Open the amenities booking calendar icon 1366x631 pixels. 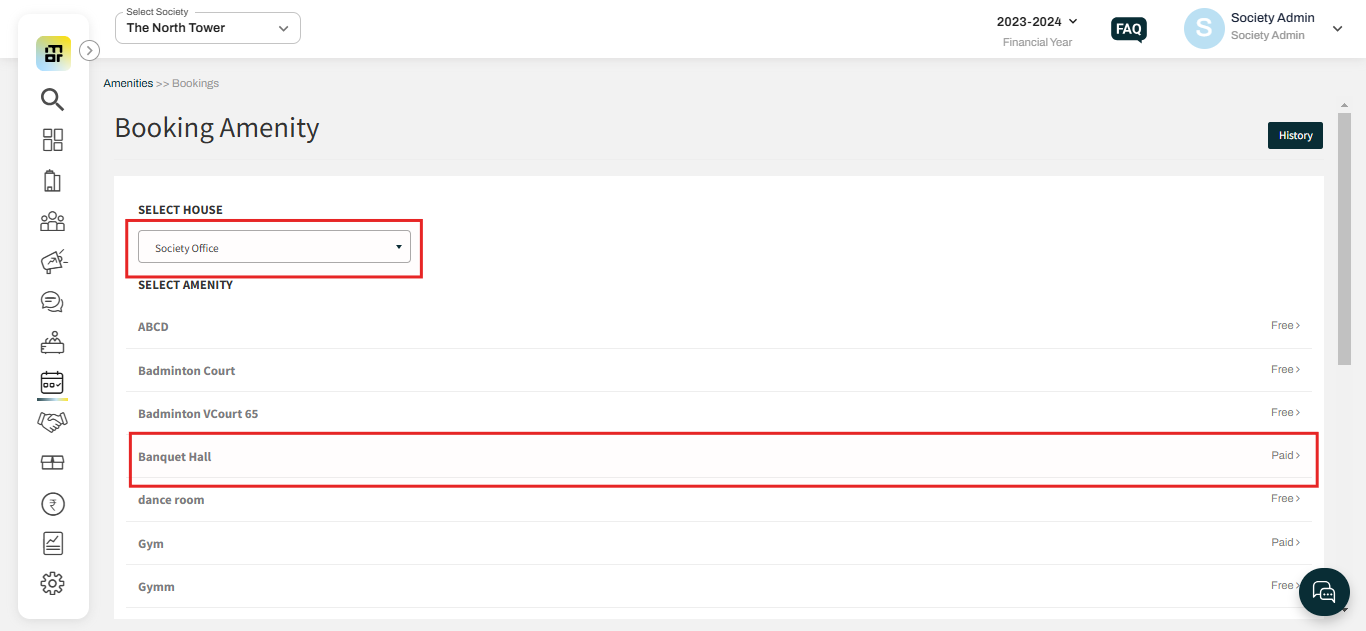click(x=52, y=382)
